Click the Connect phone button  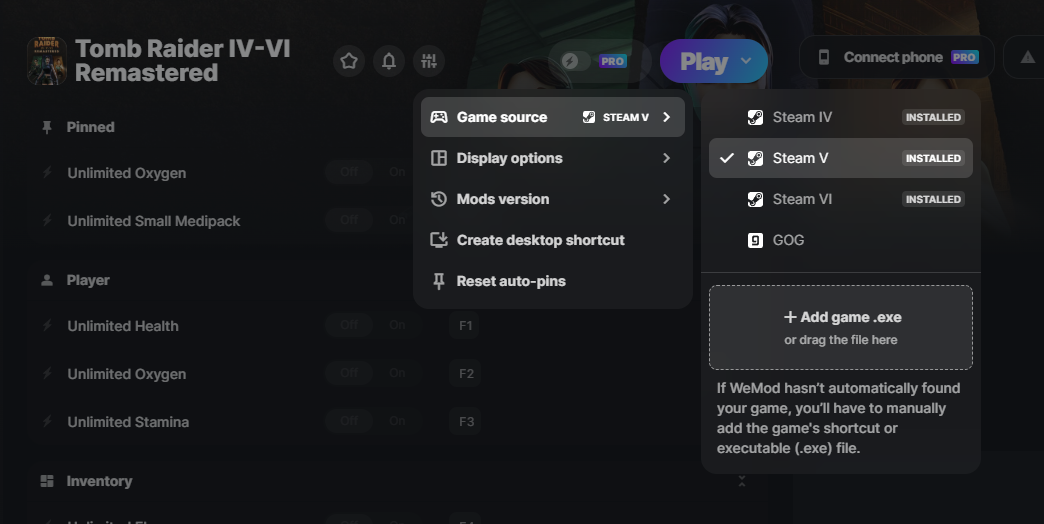click(x=897, y=57)
